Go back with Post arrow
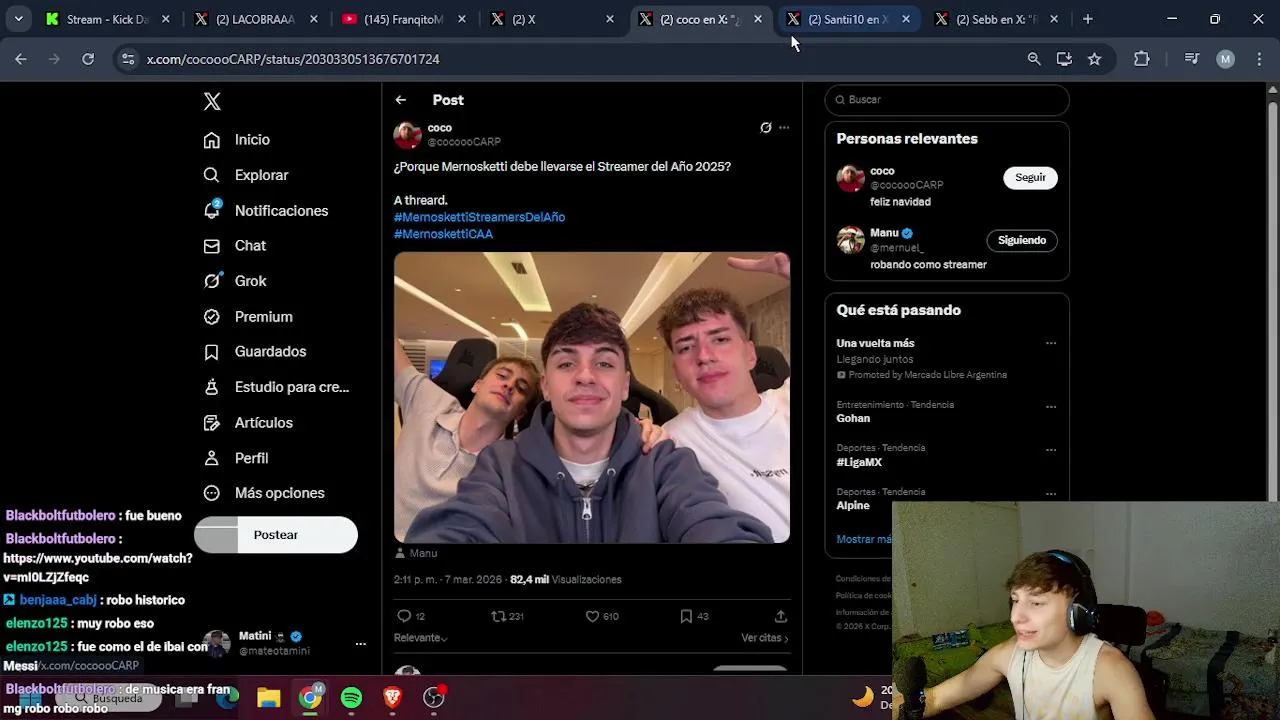The height and width of the screenshot is (720, 1280). click(400, 100)
